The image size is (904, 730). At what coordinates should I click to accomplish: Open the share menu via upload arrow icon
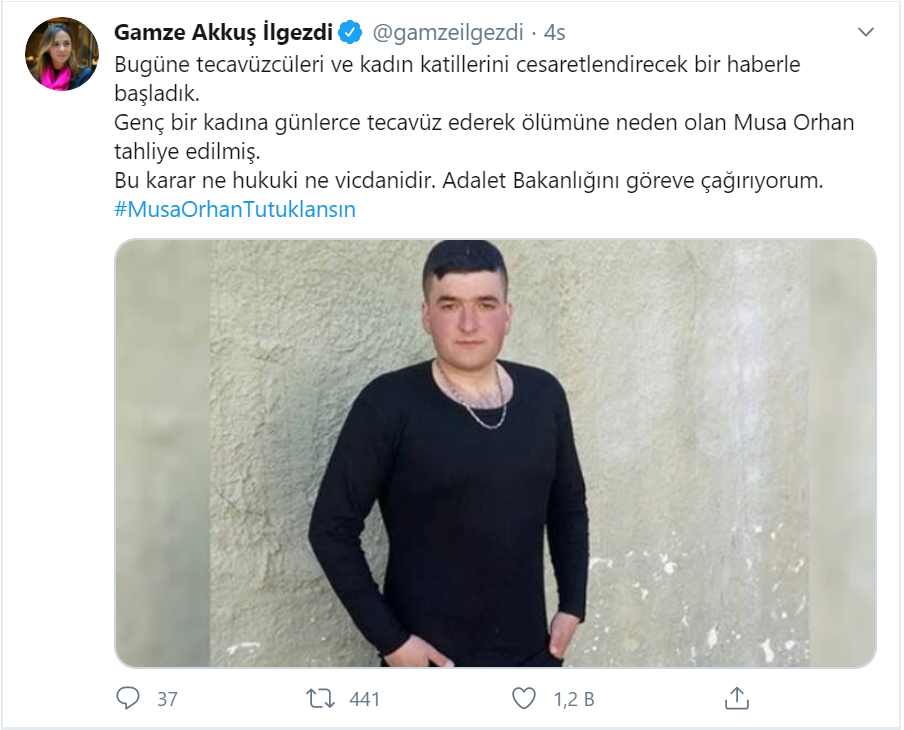(736, 698)
